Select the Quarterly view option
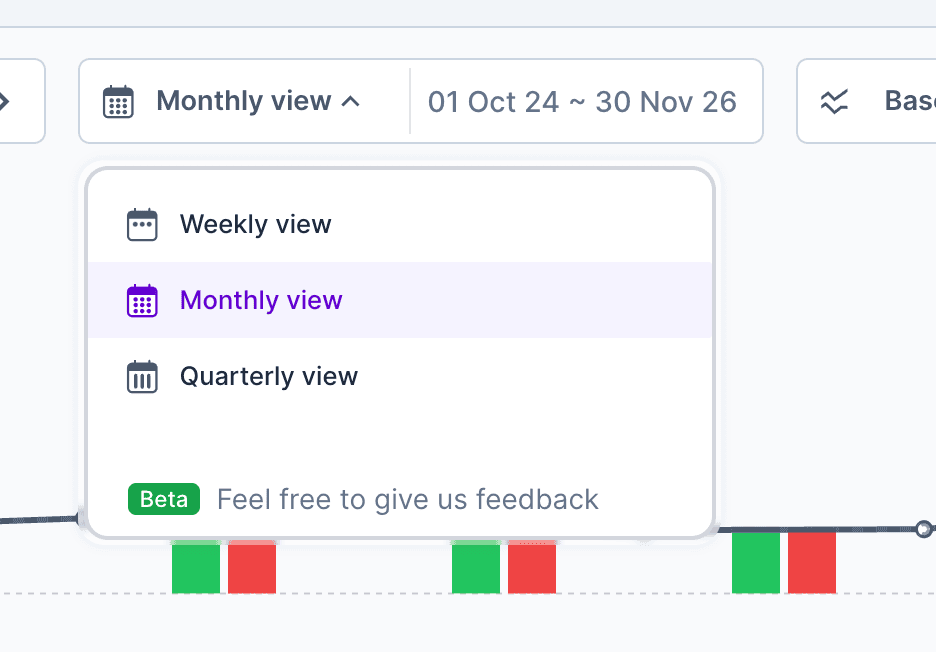The width and height of the screenshot is (936, 652). [268, 376]
